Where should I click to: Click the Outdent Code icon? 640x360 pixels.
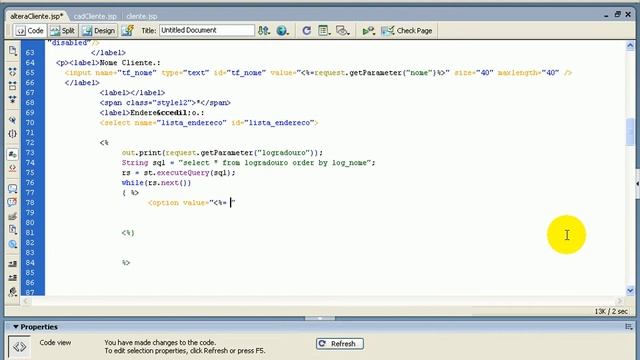pyautogui.click(x=13, y=278)
